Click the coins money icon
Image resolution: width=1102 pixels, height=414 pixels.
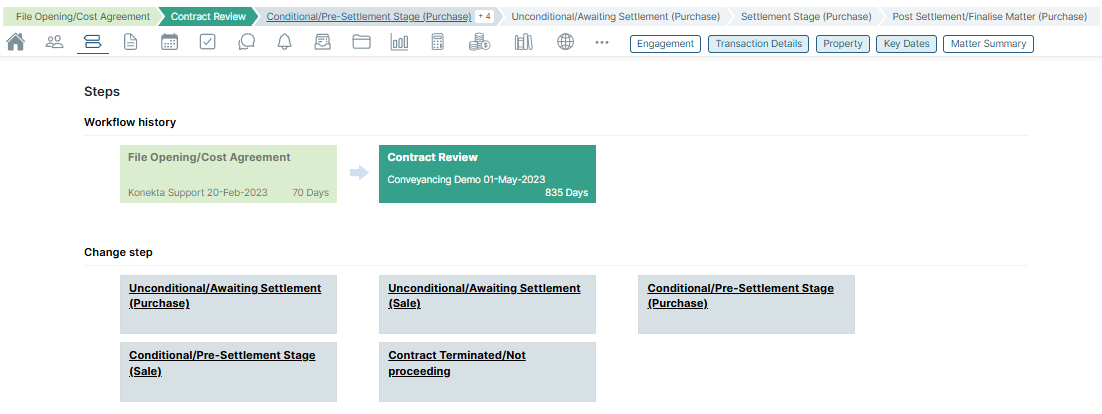(479, 42)
